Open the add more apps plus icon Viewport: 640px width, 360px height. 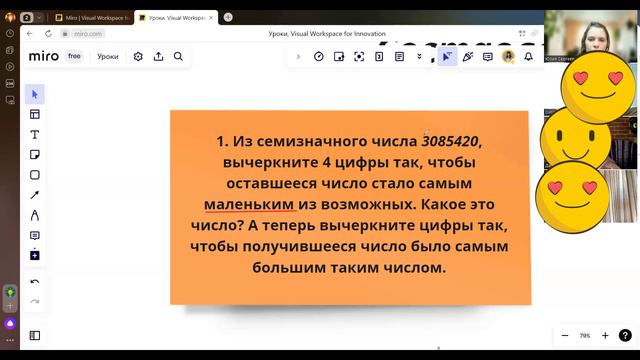click(x=35, y=255)
